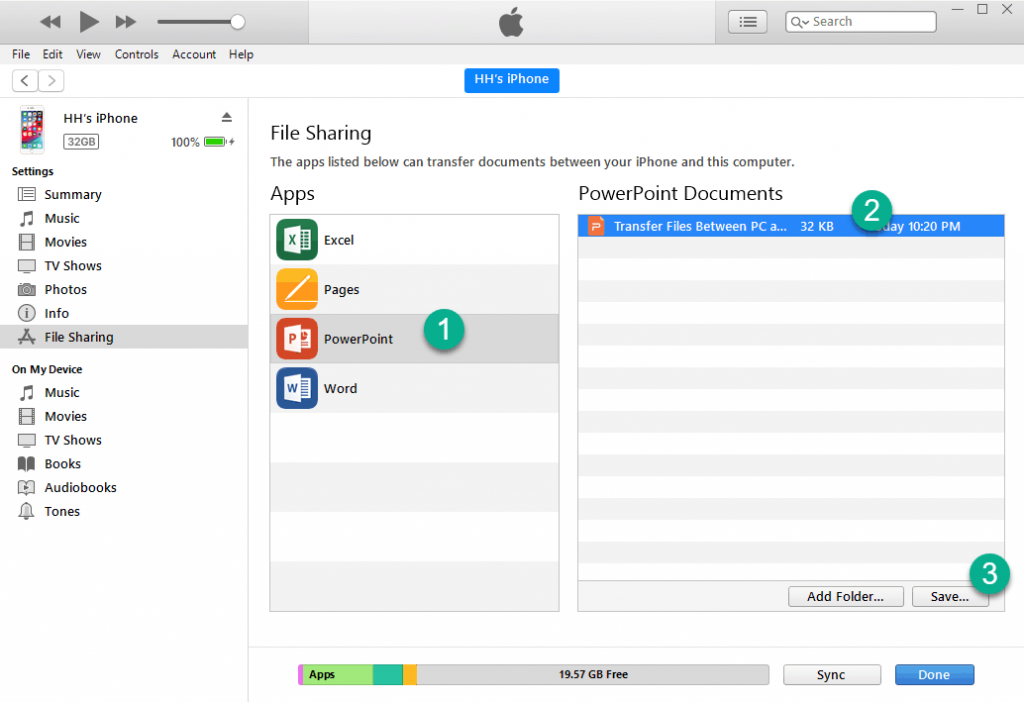Open the search options magnifier dropdown
The image size is (1024, 702).
[798, 21]
